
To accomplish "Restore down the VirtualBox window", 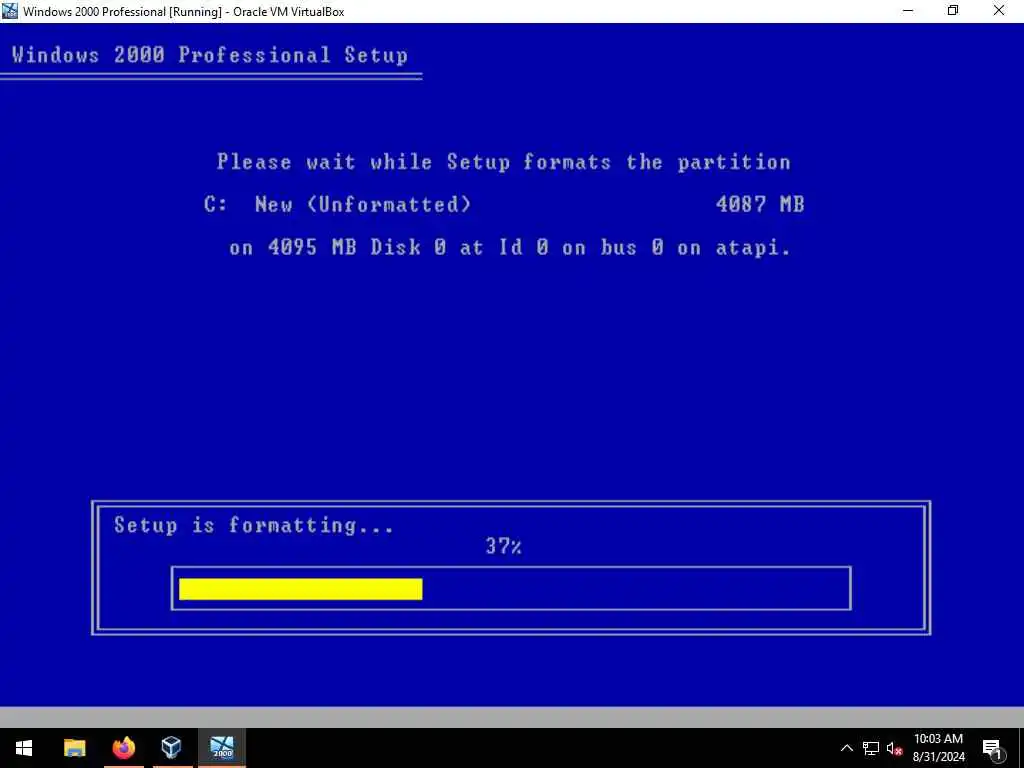I will (x=953, y=11).
